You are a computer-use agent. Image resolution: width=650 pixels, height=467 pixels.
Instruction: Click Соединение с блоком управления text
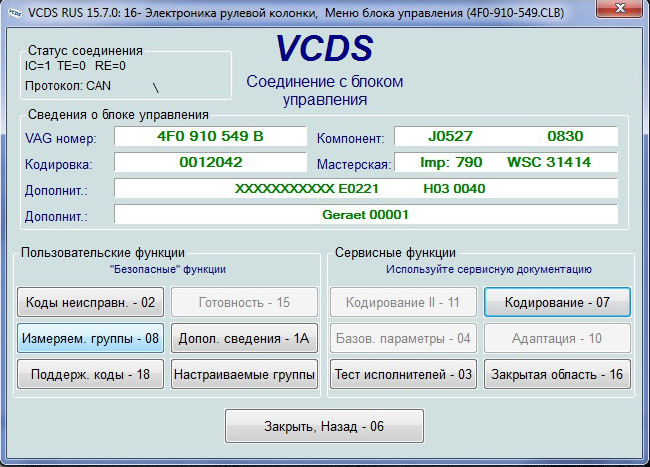325,90
